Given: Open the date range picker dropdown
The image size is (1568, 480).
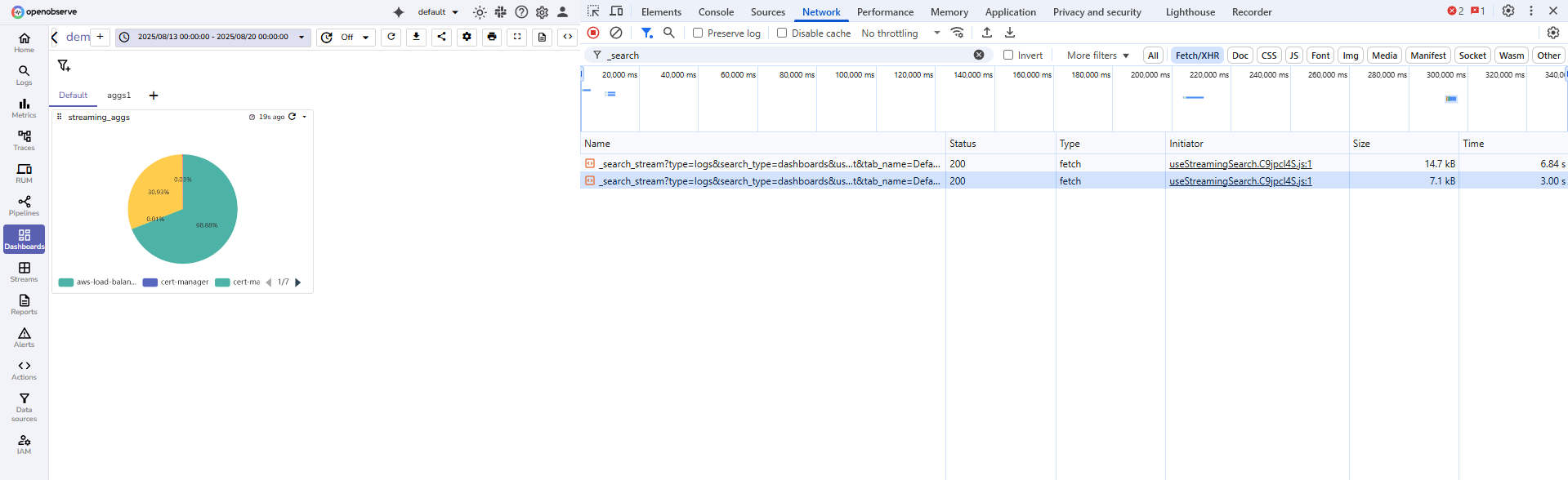Looking at the screenshot, I should (212, 37).
